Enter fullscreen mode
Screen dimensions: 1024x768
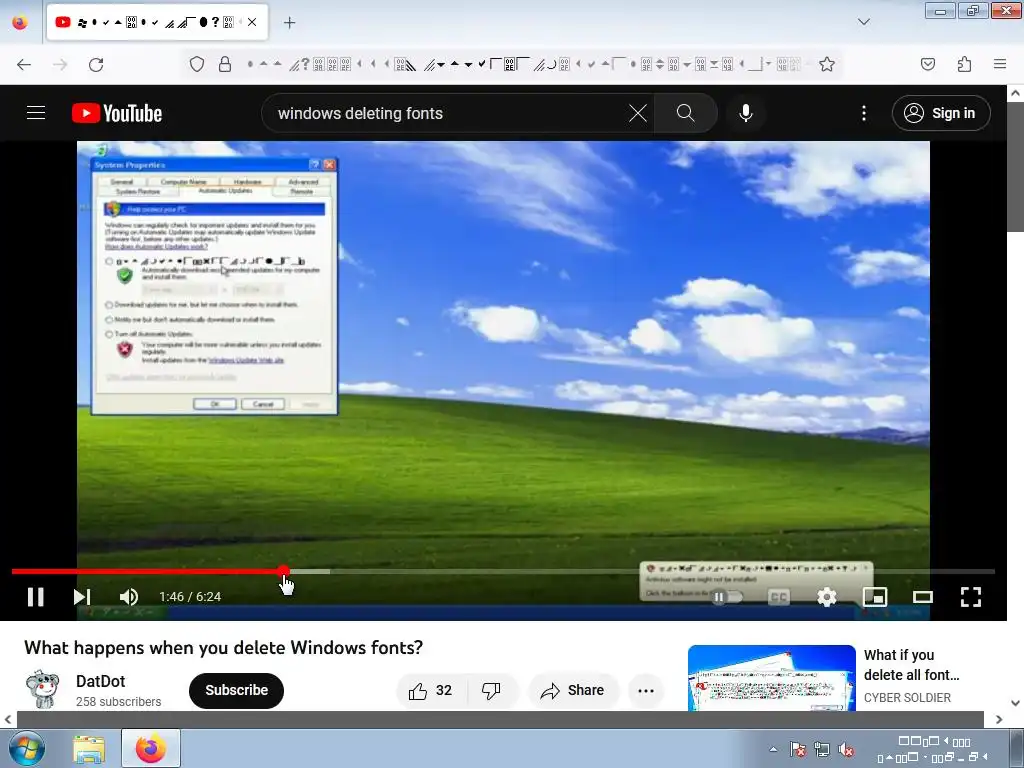pos(971,596)
